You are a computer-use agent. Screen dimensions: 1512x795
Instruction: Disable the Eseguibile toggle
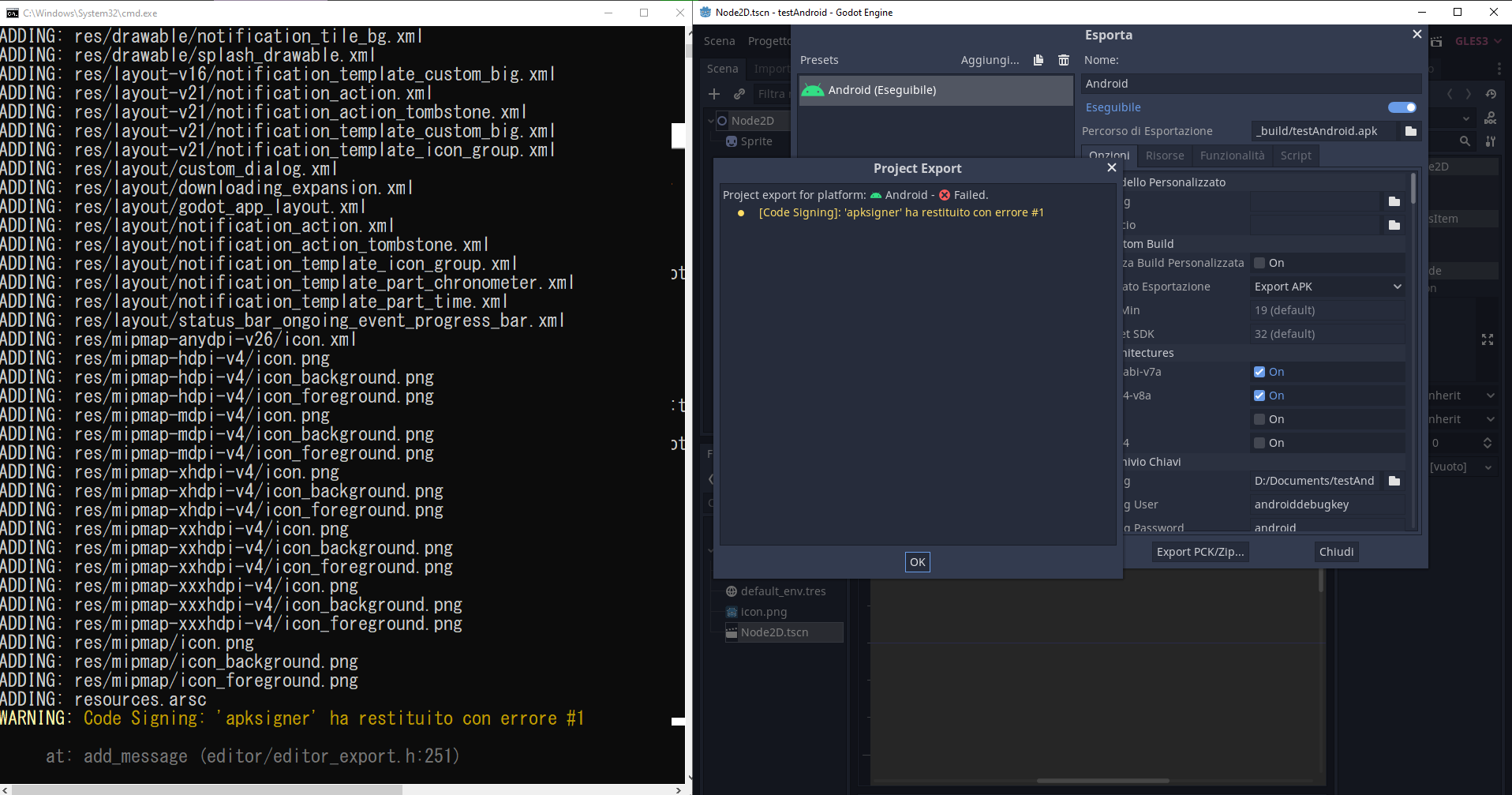point(1402,107)
